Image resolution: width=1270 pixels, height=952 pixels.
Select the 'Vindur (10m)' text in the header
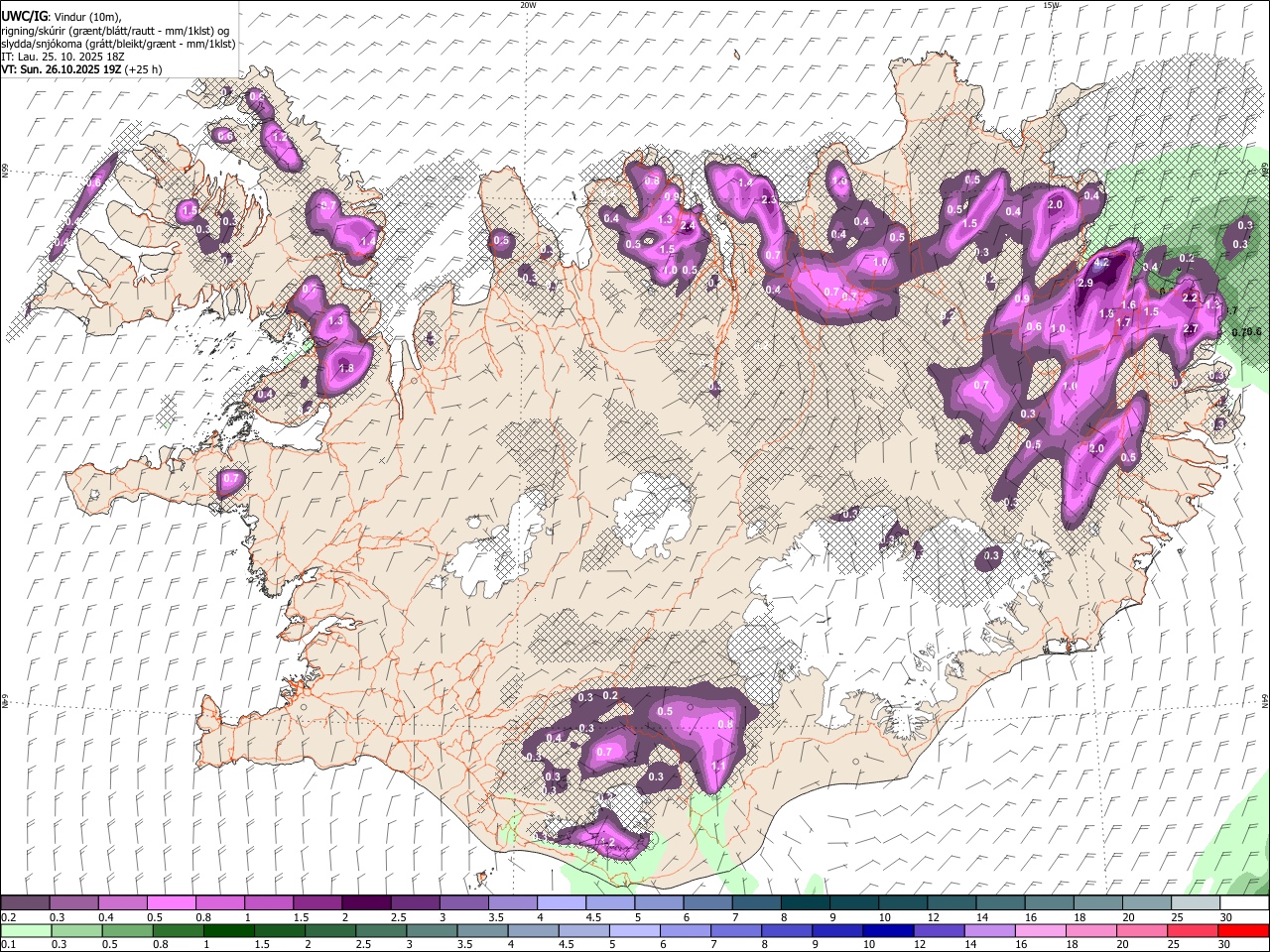(87, 17)
